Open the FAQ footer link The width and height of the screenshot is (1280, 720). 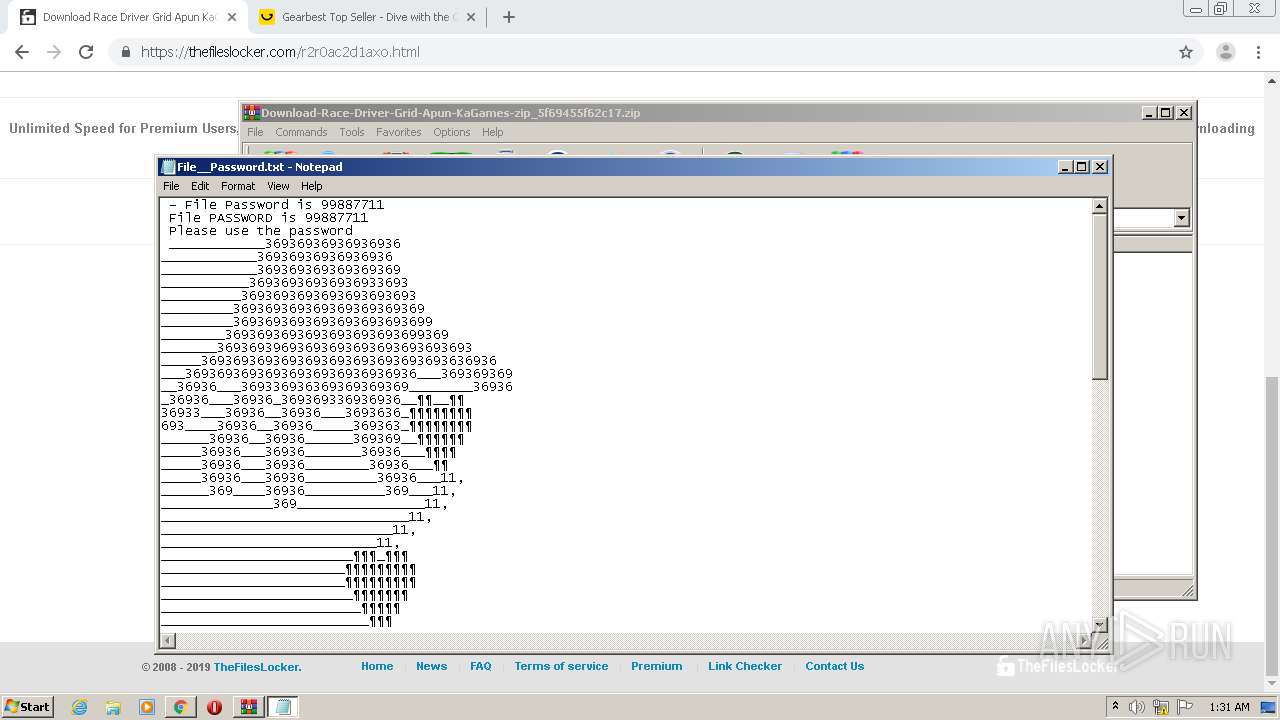pyautogui.click(x=481, y=666)
